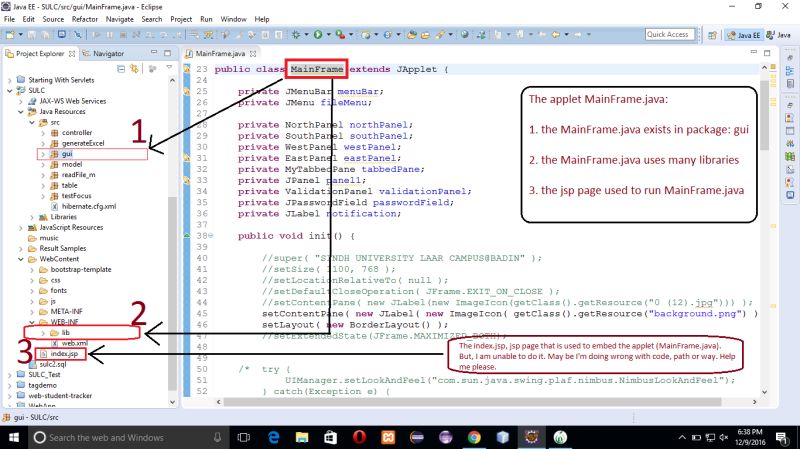Collapse the SULC project node
The height and width of the screenshot is (449, 800).
pyautogui.click(x=10, y=90)
